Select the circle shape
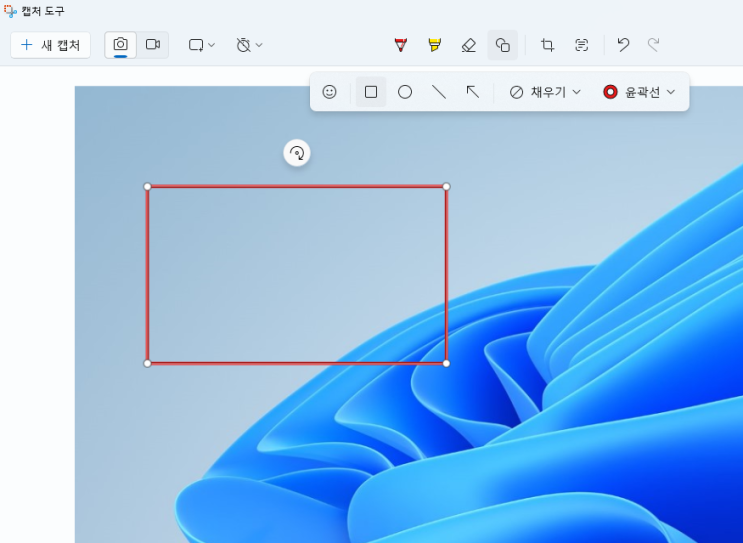743x543 pixels. (405, 92)
